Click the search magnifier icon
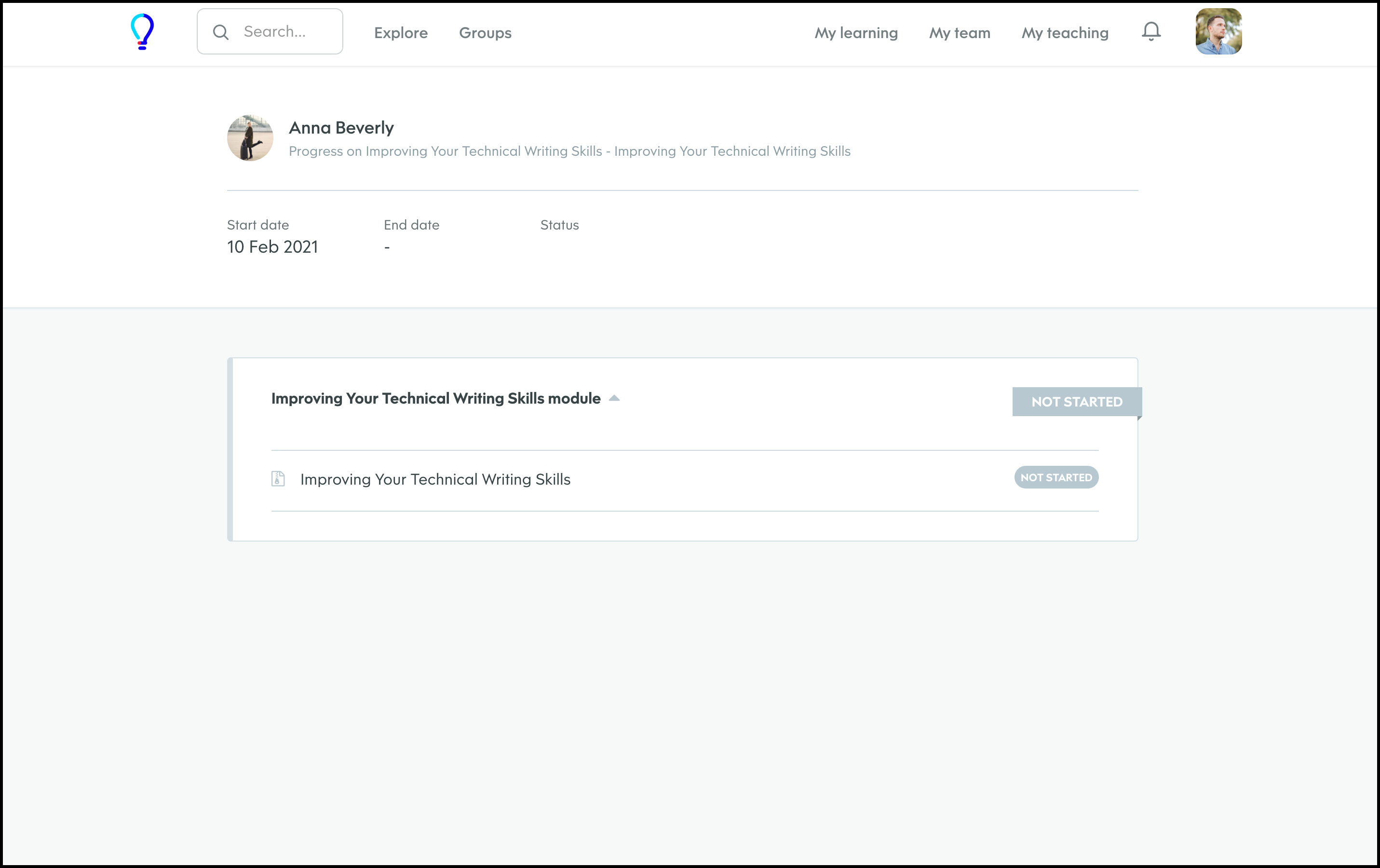1380x868 pixels. click(221, 32)
